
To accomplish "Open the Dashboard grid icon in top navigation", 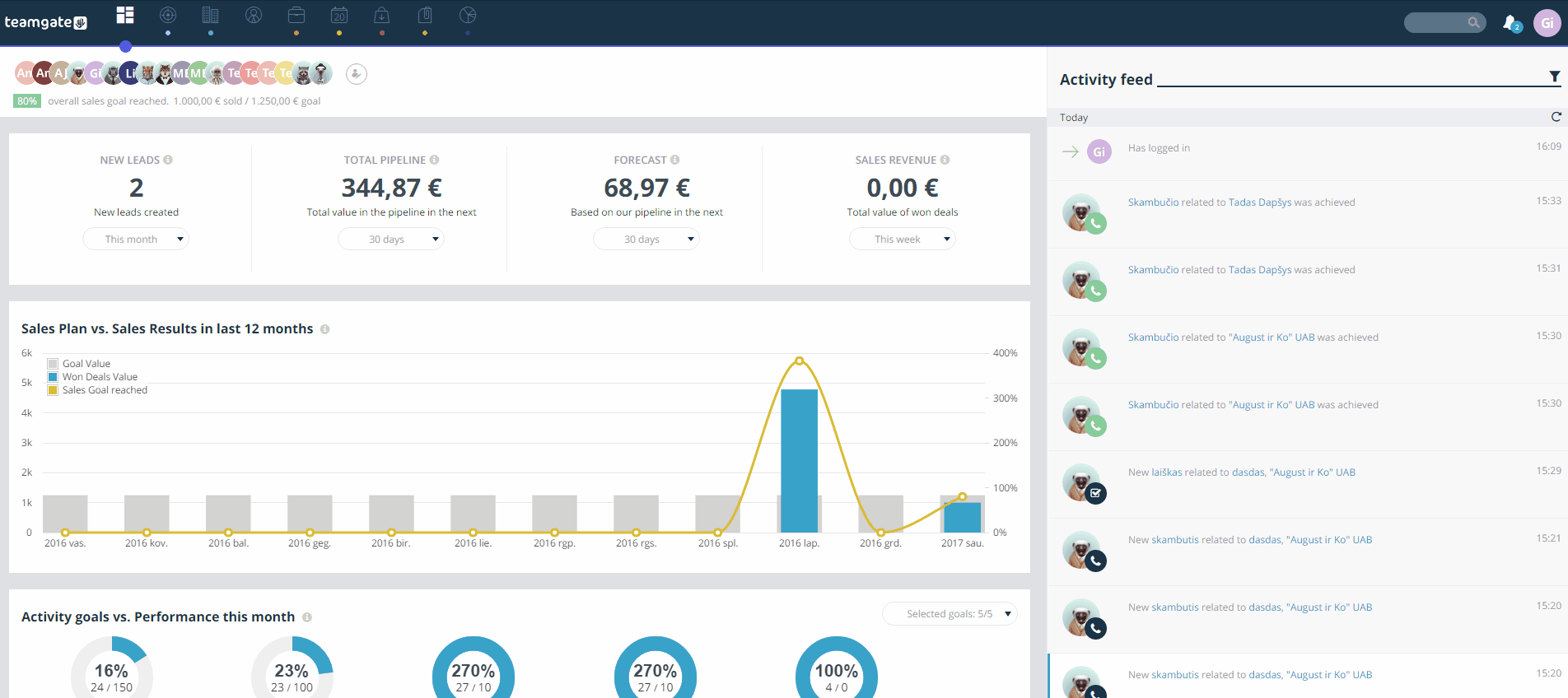I will pos(125,15).
